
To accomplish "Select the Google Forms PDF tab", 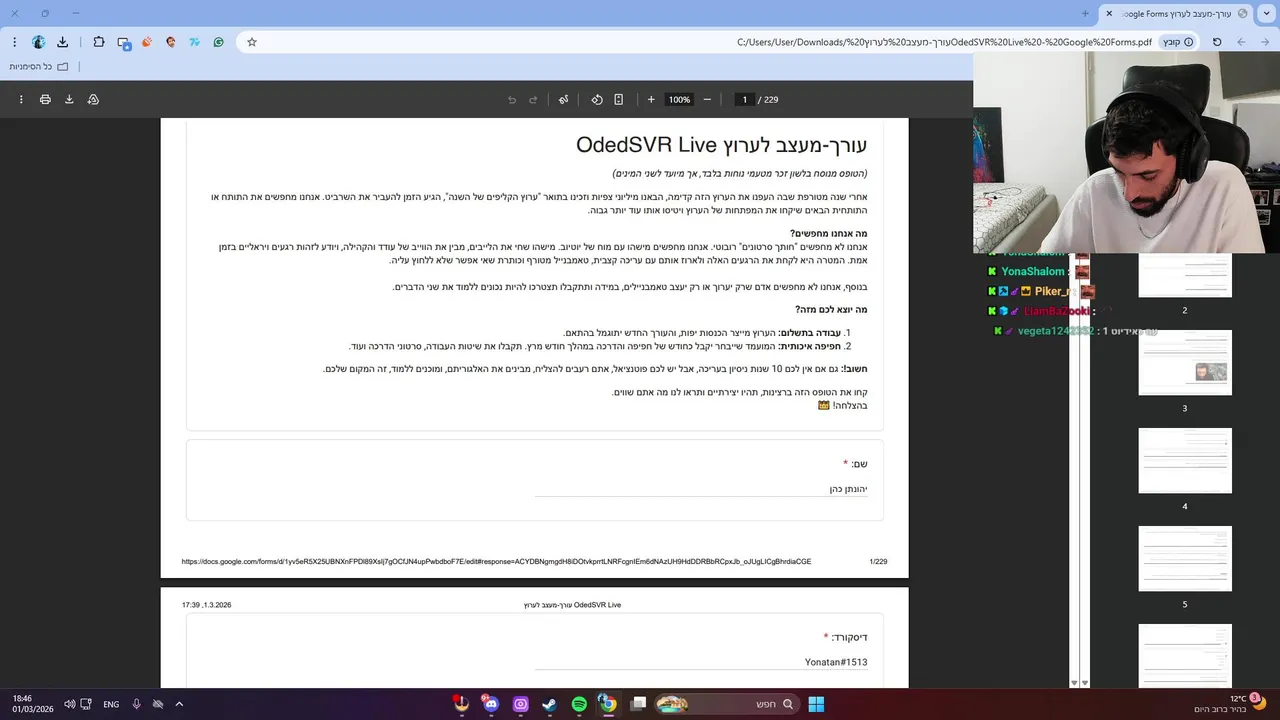I will pos(1177,13).
